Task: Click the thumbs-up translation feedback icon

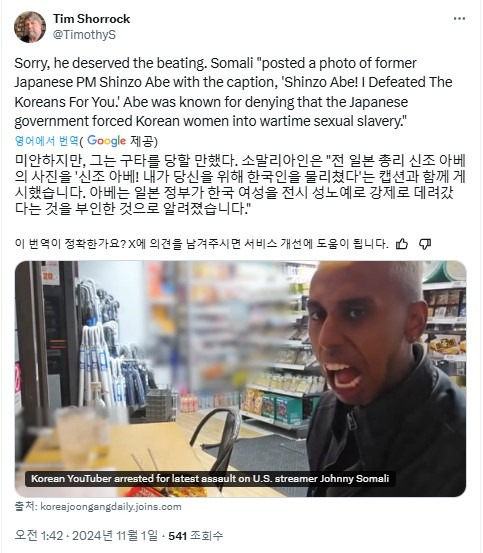Action: pos(402,244)
